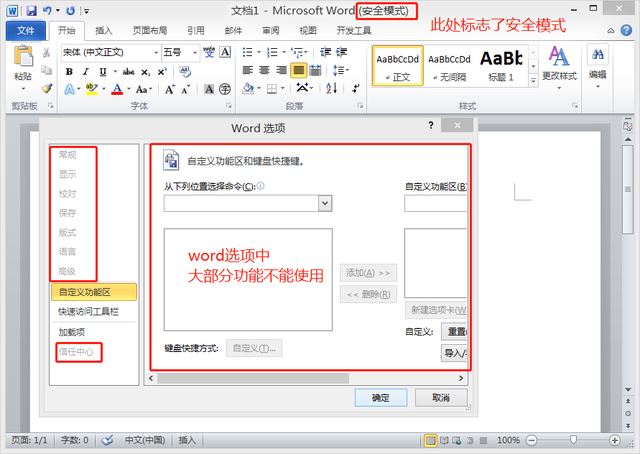Toggle Underline formatting
Viewport: 640px width, 454px height.
coord(103,72)
